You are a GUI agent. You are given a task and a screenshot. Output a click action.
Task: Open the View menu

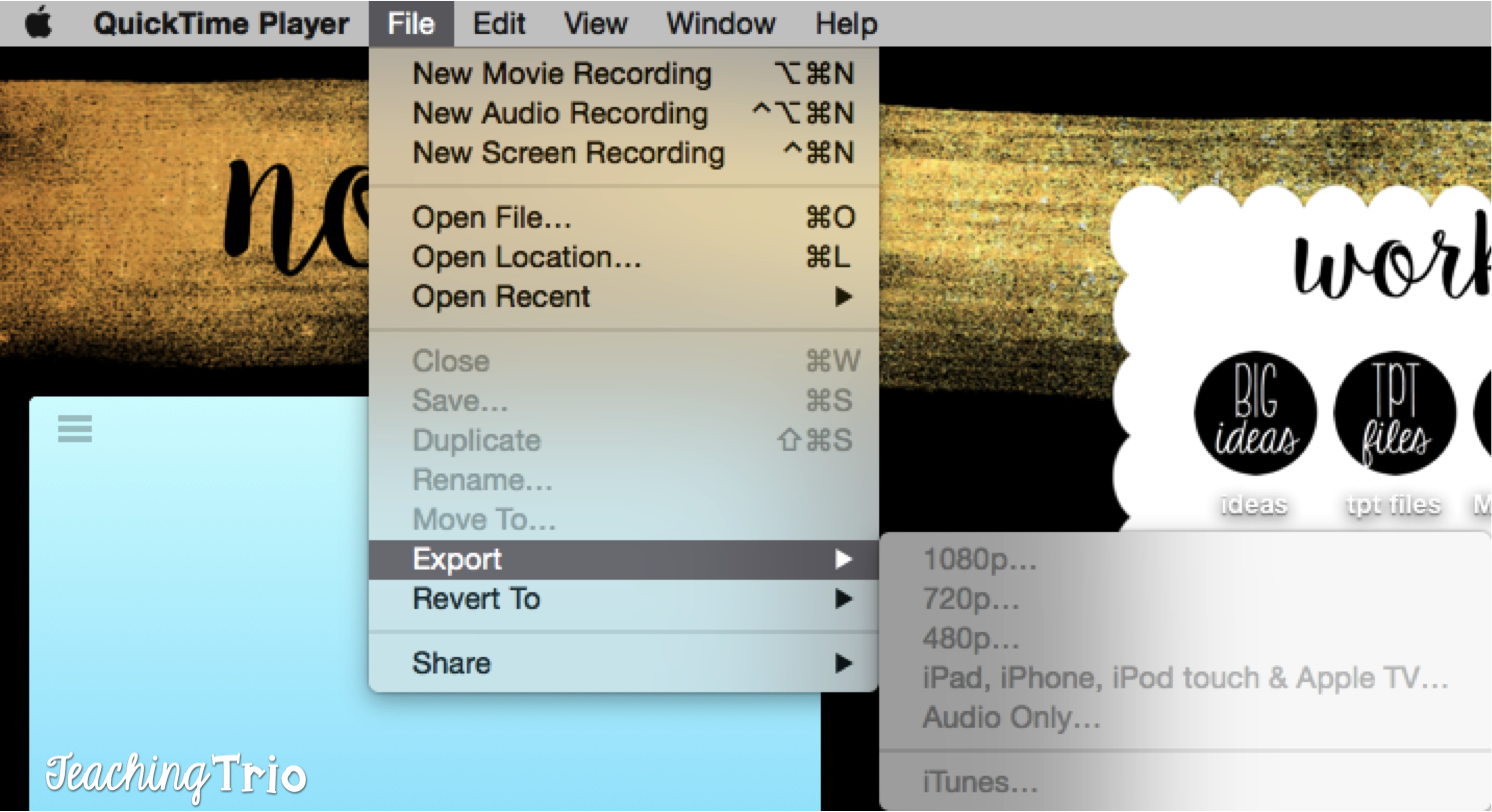pos(597,24)
